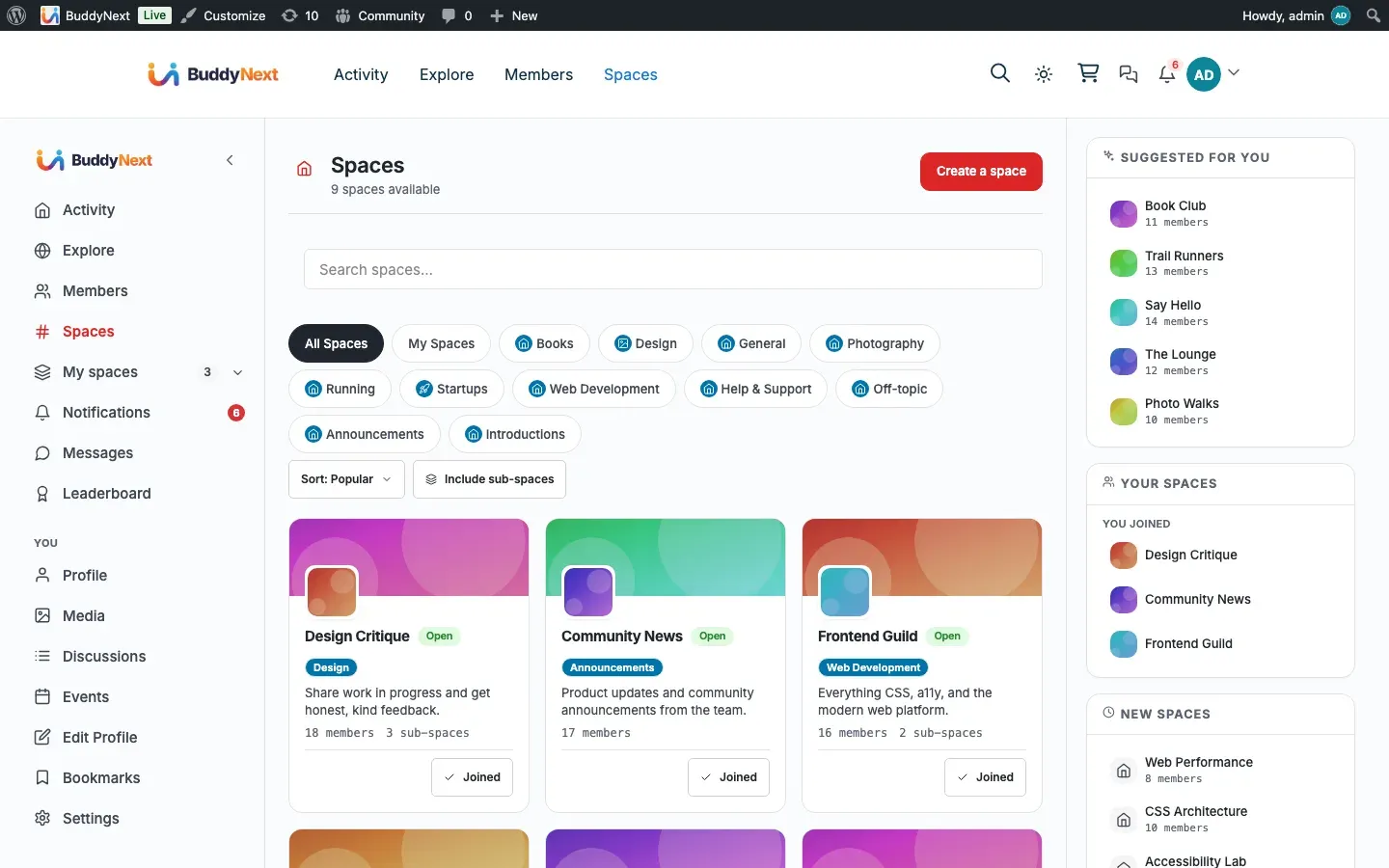This screenshot has width=1389, height=868.
Task: Open Explore in the left sidebar
Action: coord(139,251)
